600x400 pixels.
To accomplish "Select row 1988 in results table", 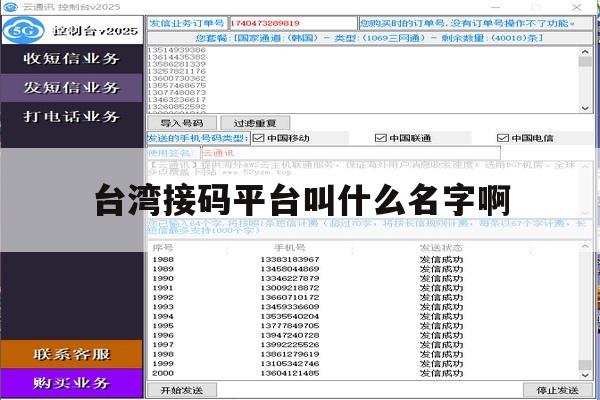I will (364, 260).
